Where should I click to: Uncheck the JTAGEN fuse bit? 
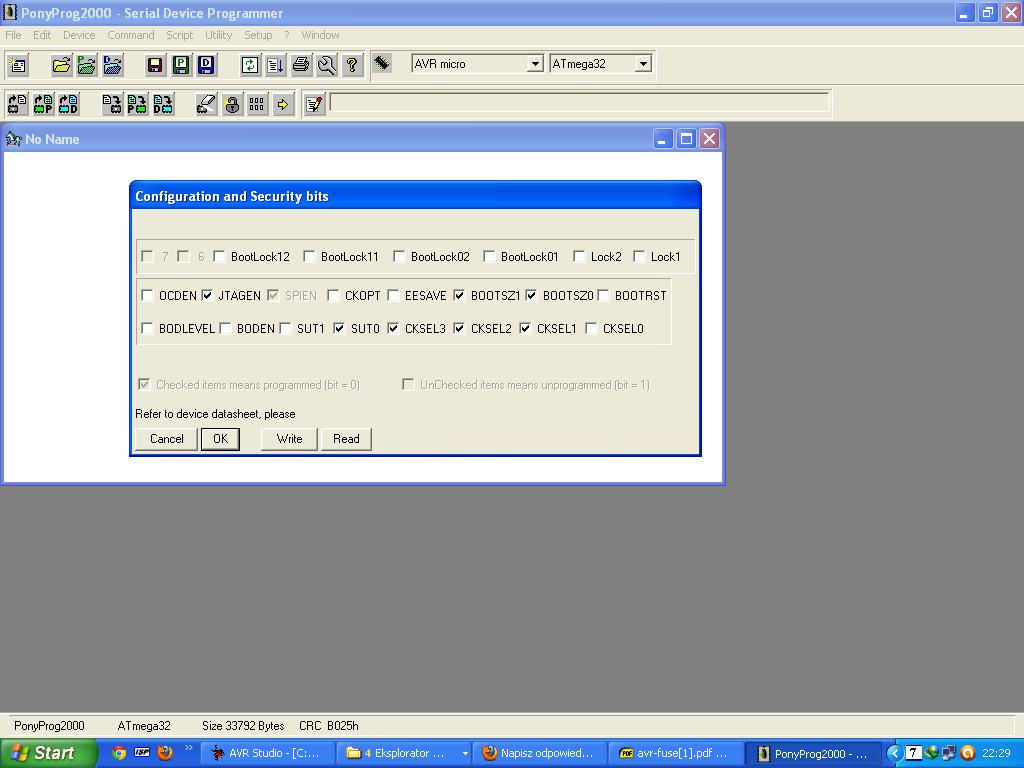(208, 296)
